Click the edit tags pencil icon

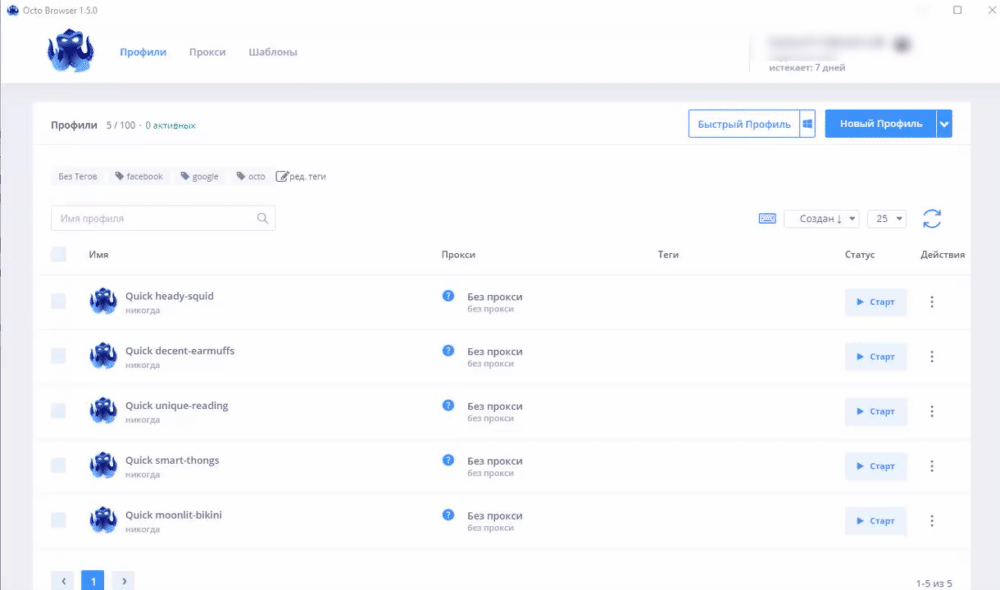click(282, 177)
